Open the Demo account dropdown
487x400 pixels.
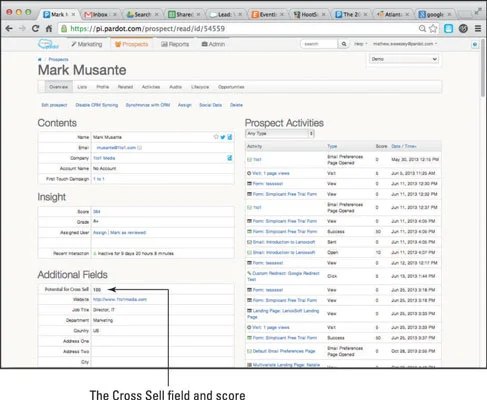pos(404,59)
